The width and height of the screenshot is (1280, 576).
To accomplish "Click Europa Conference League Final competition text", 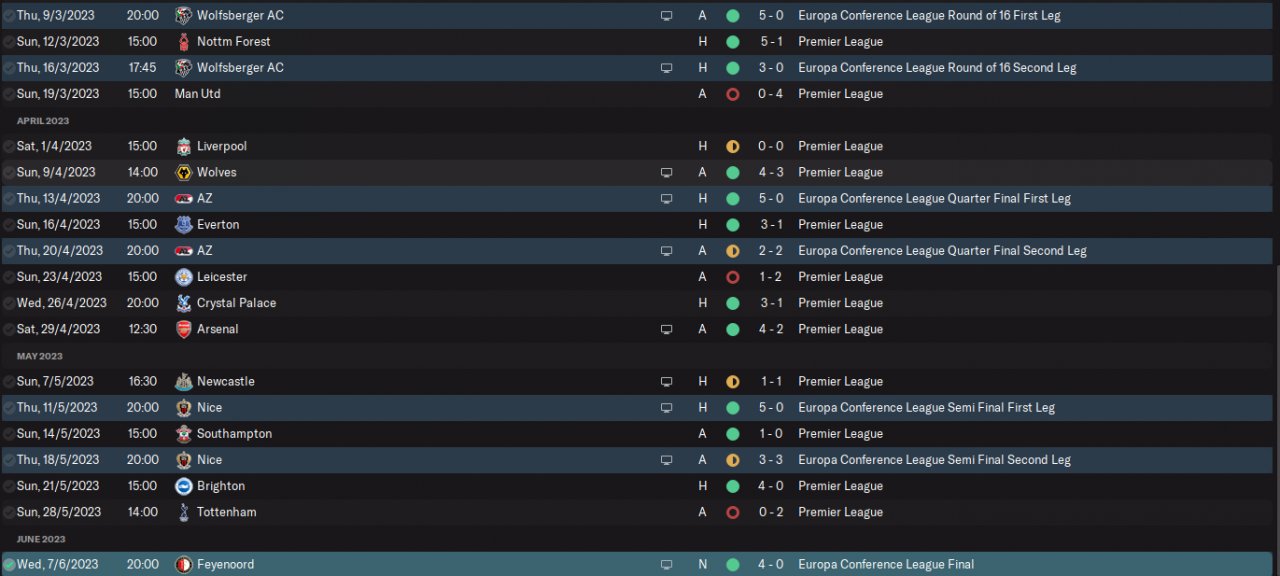I will 885,565.
